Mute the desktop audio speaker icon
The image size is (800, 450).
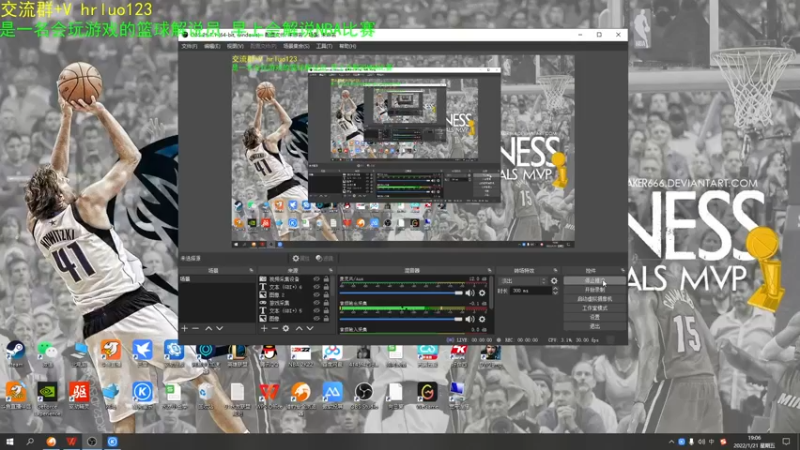pos(470,319)
